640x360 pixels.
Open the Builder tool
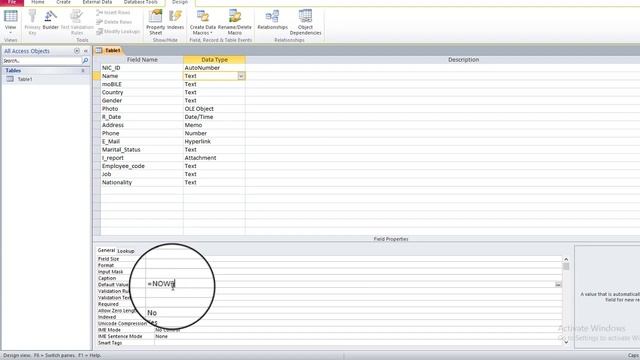click(51, 20)
